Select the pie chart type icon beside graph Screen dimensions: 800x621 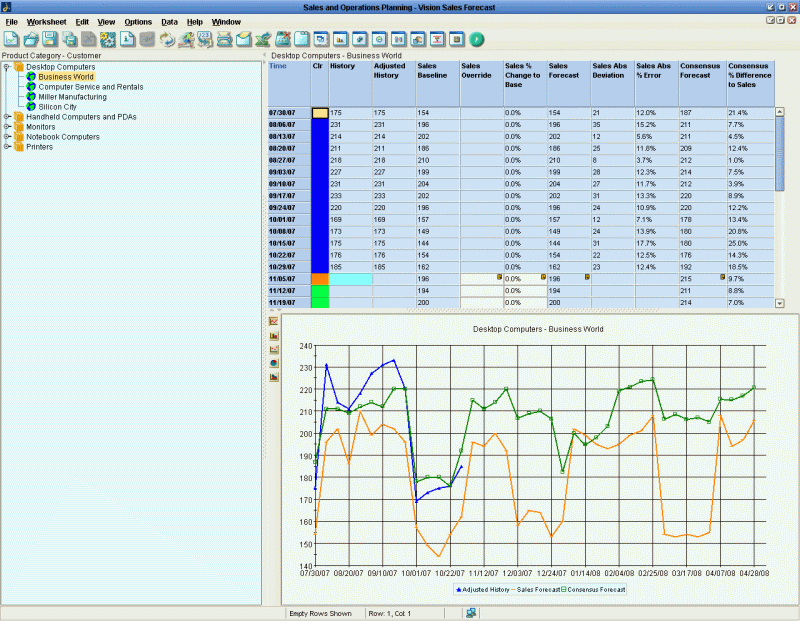click(274, 363)
